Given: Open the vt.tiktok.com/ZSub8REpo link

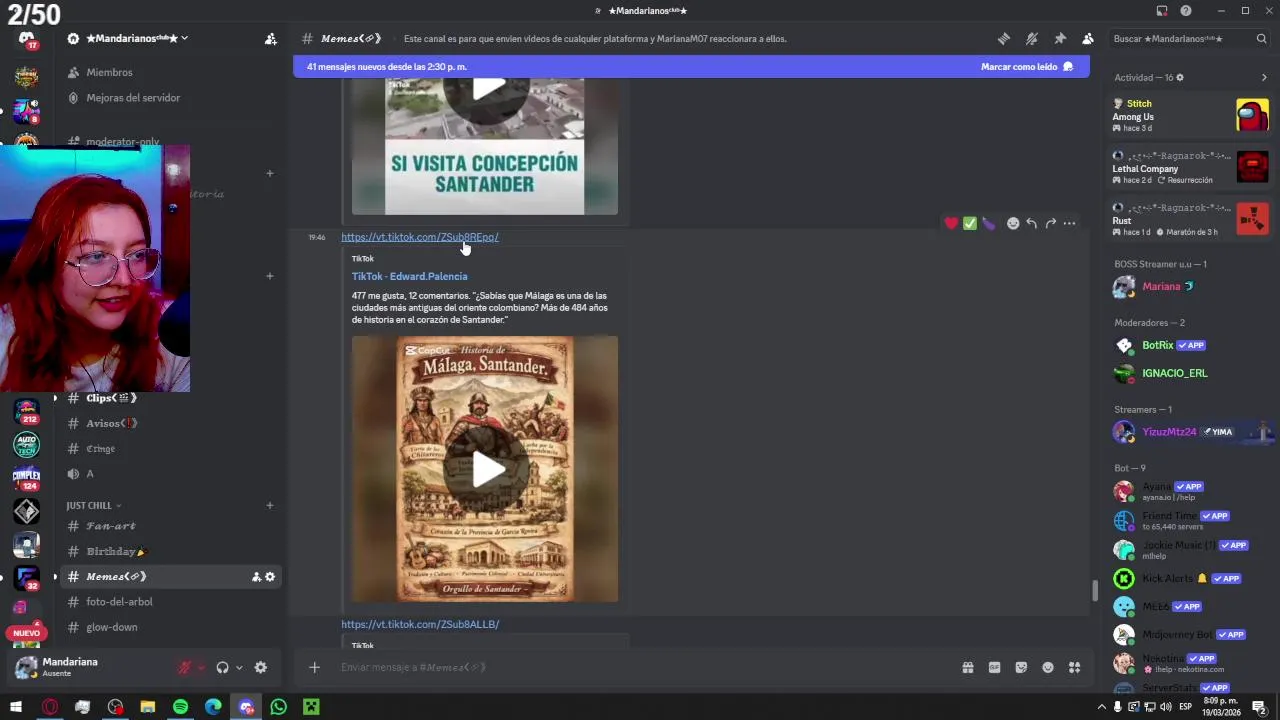Looking at the screenshot, I should click(x=420, y=237).
